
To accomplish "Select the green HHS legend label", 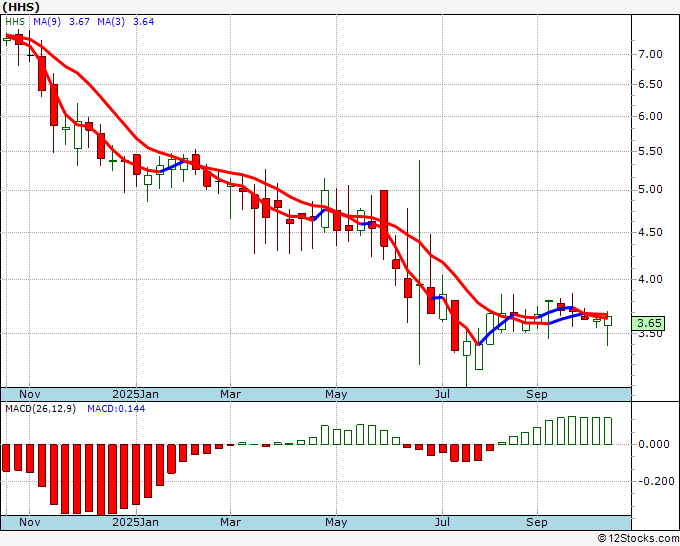I will click(15, 22).
